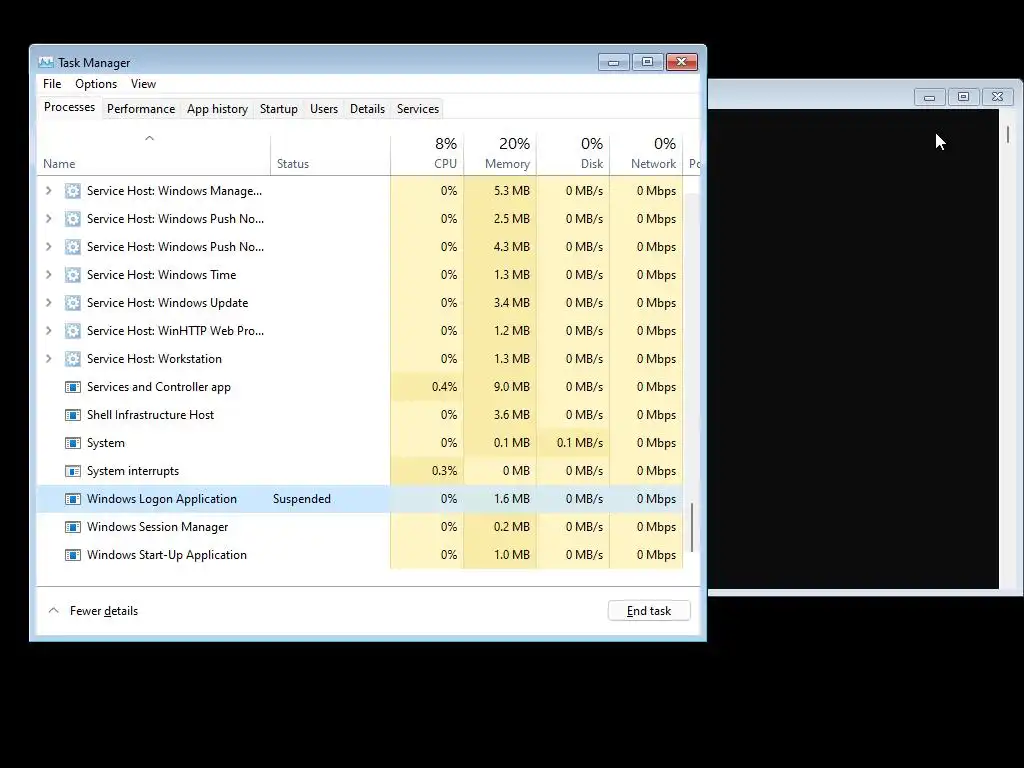The height and width of the screenshot is (768, 1024).
Task: Collapse view with Fewer details chevron
Action: [54, 611]
